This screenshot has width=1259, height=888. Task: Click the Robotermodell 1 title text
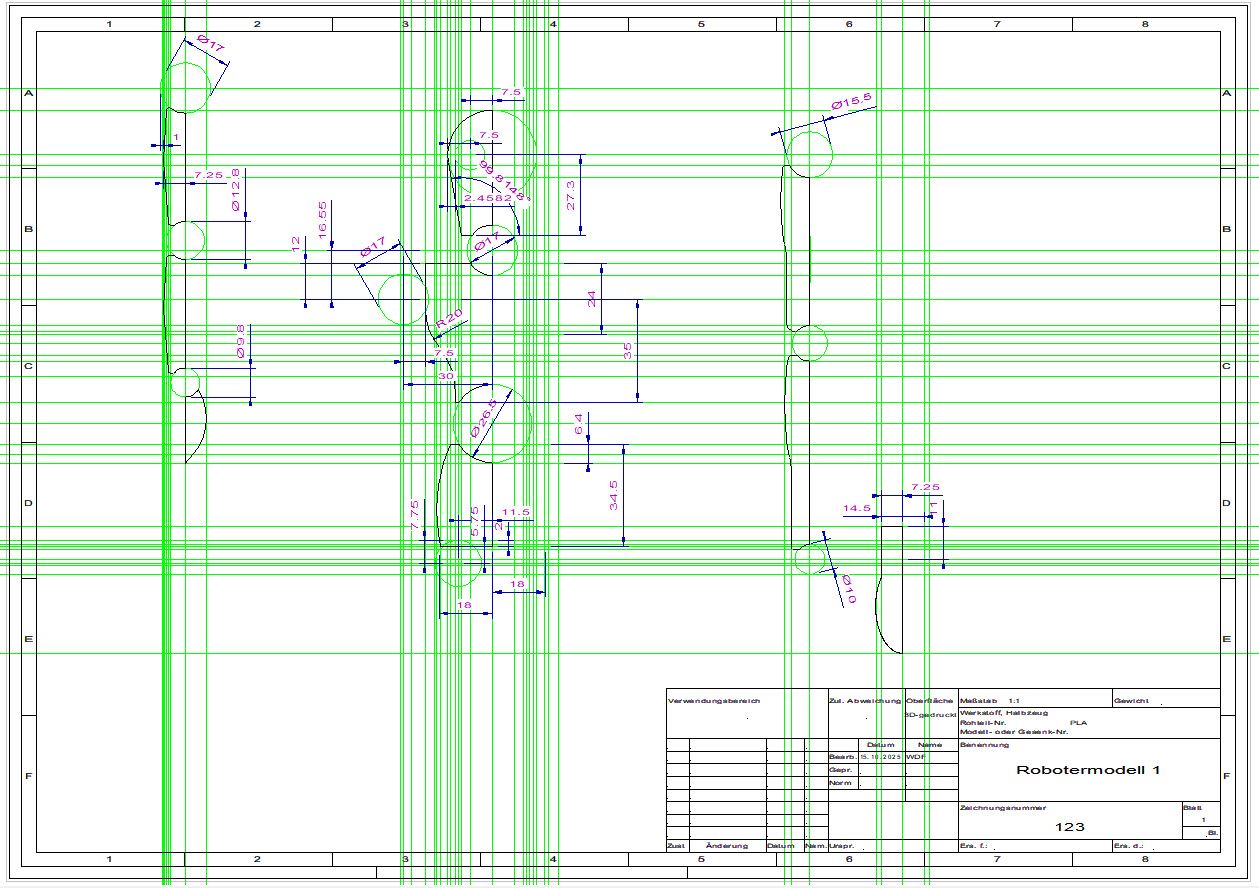(1088, 770)
